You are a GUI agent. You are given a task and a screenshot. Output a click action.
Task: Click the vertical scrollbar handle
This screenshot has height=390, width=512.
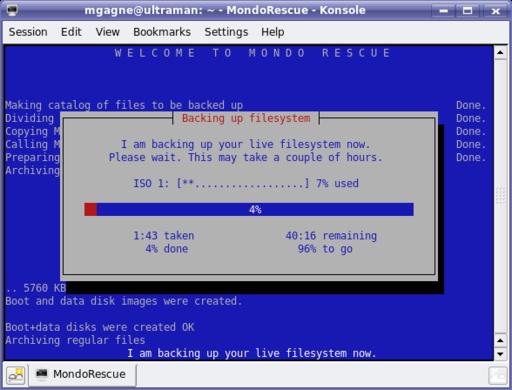click(x=500, y=197)
